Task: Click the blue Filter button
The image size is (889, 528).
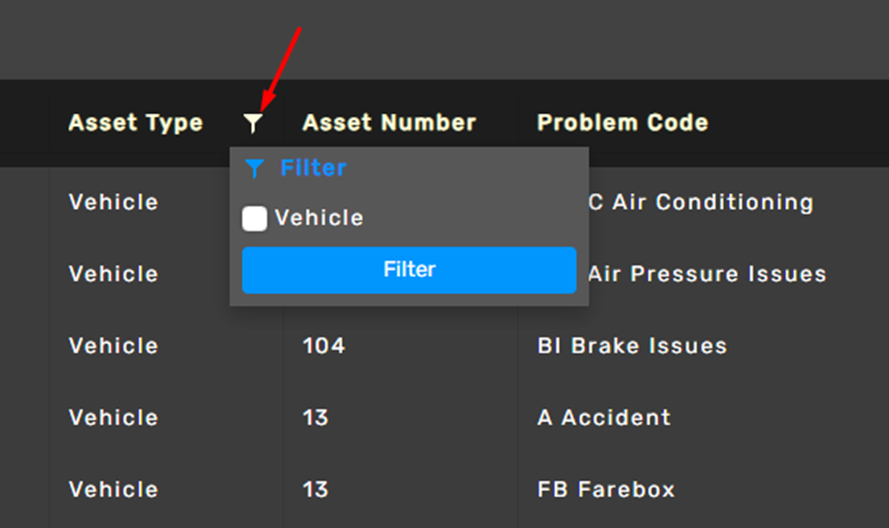Action: [409, 270]
